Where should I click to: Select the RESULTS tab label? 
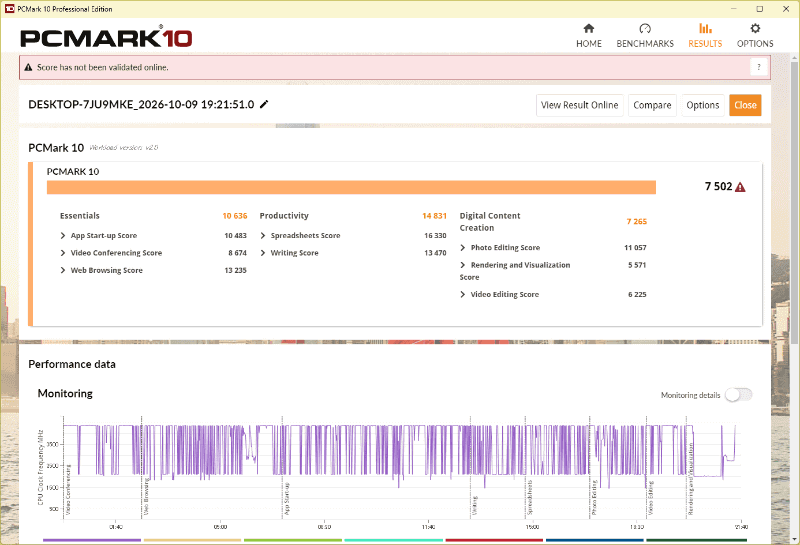(705, 44)
